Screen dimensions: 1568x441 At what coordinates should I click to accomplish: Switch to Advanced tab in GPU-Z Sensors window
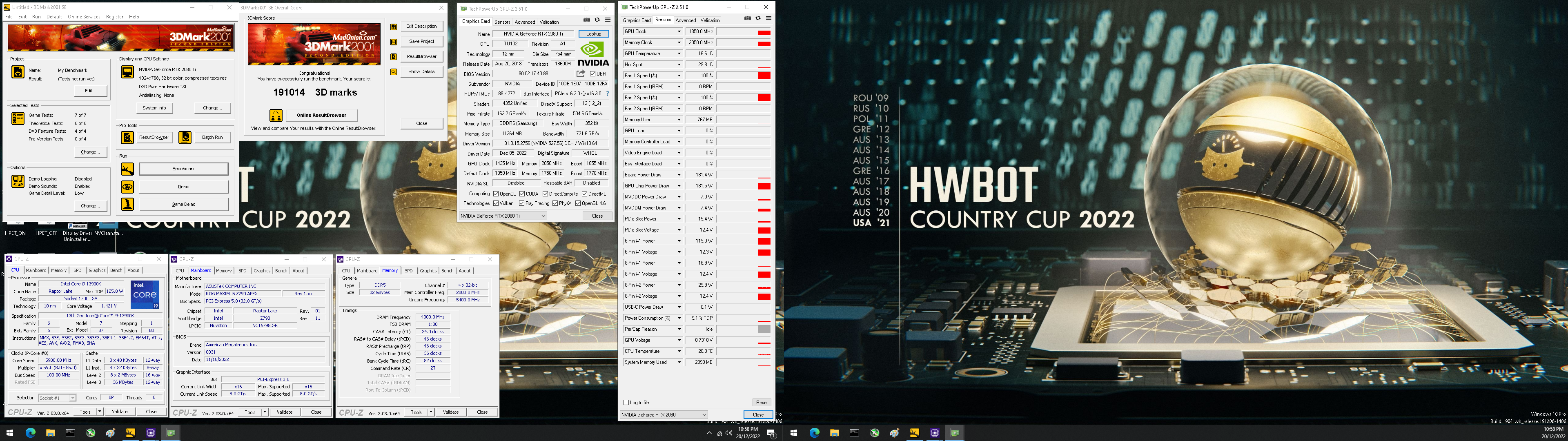coord(686,20)
